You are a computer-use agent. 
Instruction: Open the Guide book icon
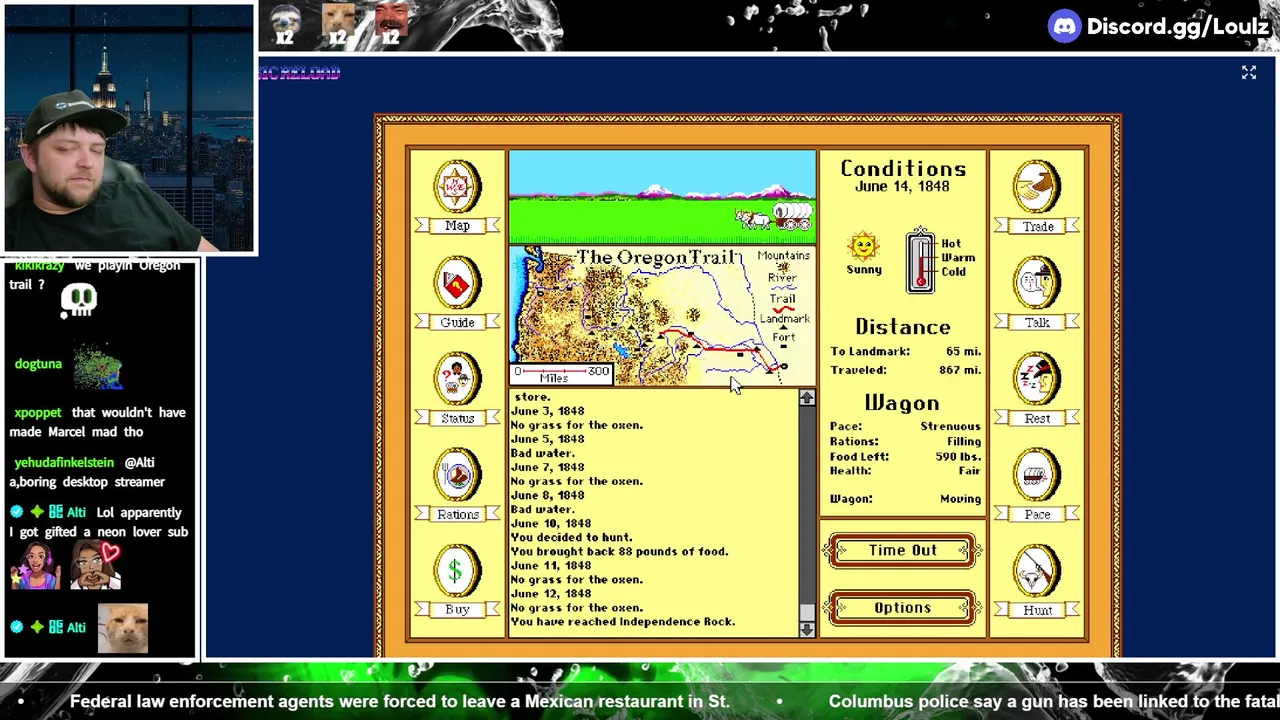pos(457,282)
